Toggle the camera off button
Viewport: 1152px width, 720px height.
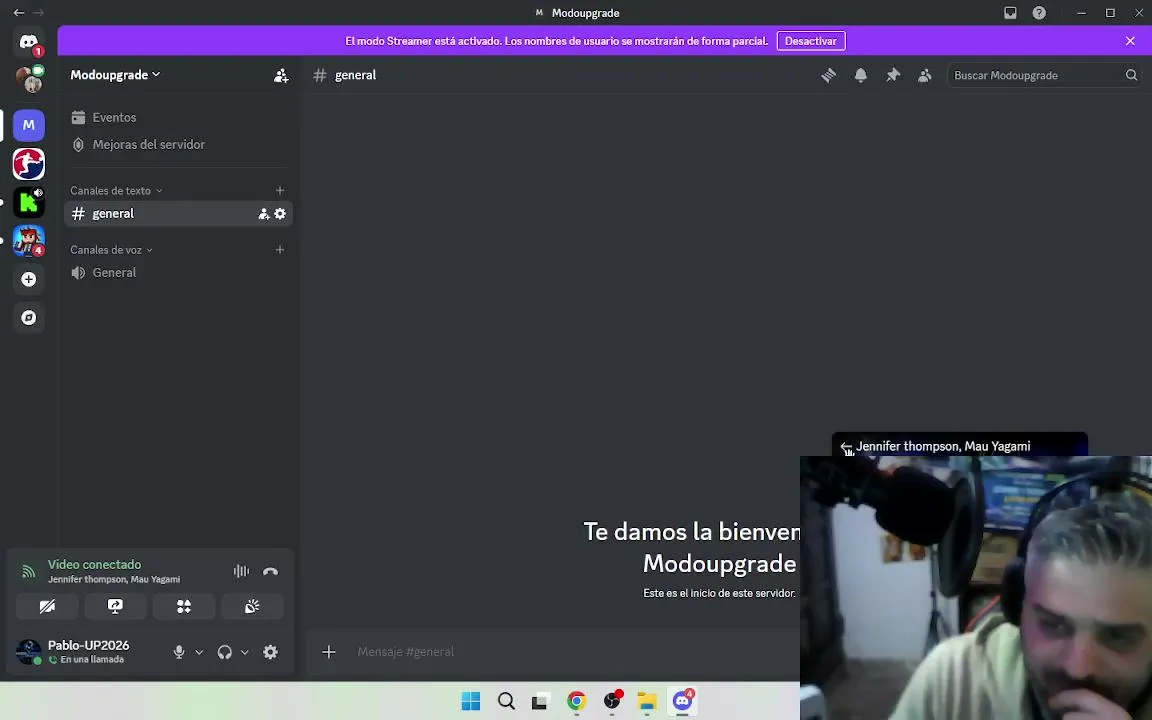47,606
